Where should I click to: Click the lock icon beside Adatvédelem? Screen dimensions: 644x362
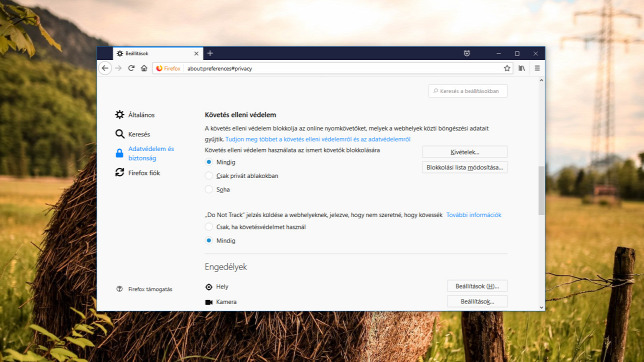coord(120,153)
